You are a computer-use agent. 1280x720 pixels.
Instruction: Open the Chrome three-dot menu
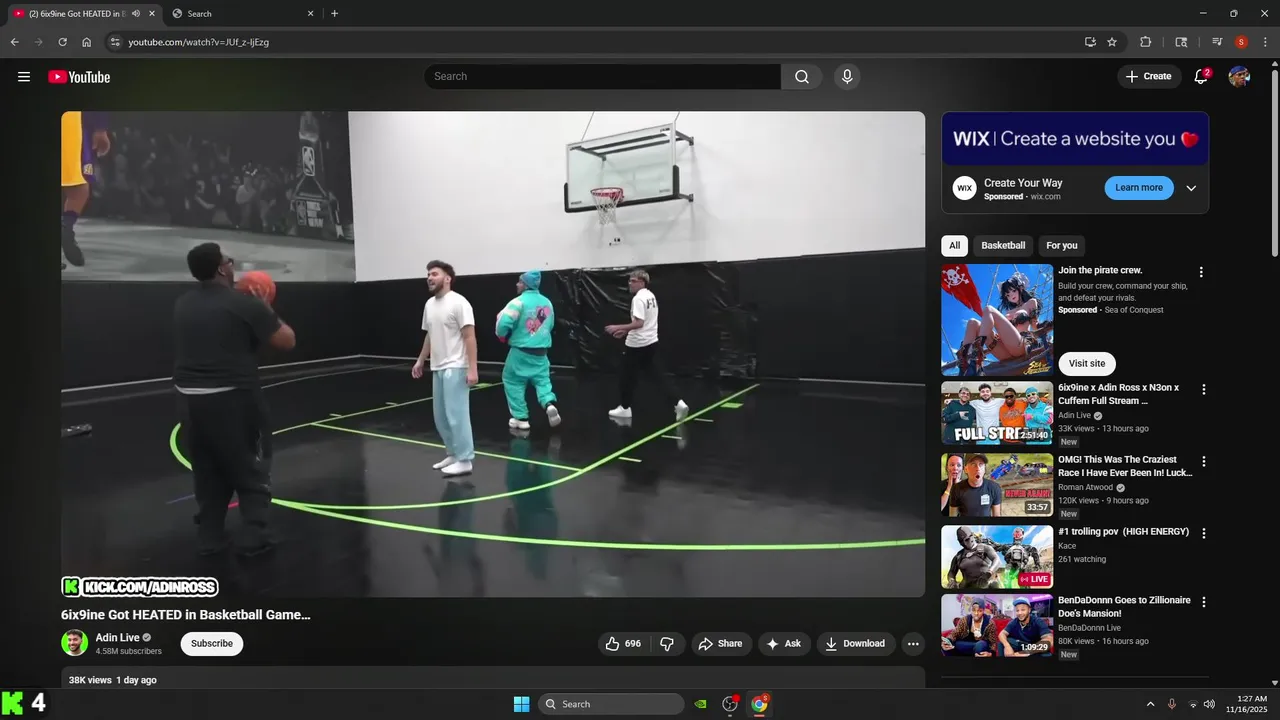click(x=1265, y=42)
